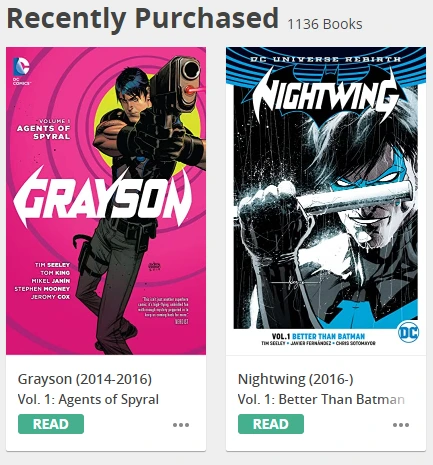Click the round DC logo on Nightwing cover
This screenshot has width=433, height=465.
point(408,332)
